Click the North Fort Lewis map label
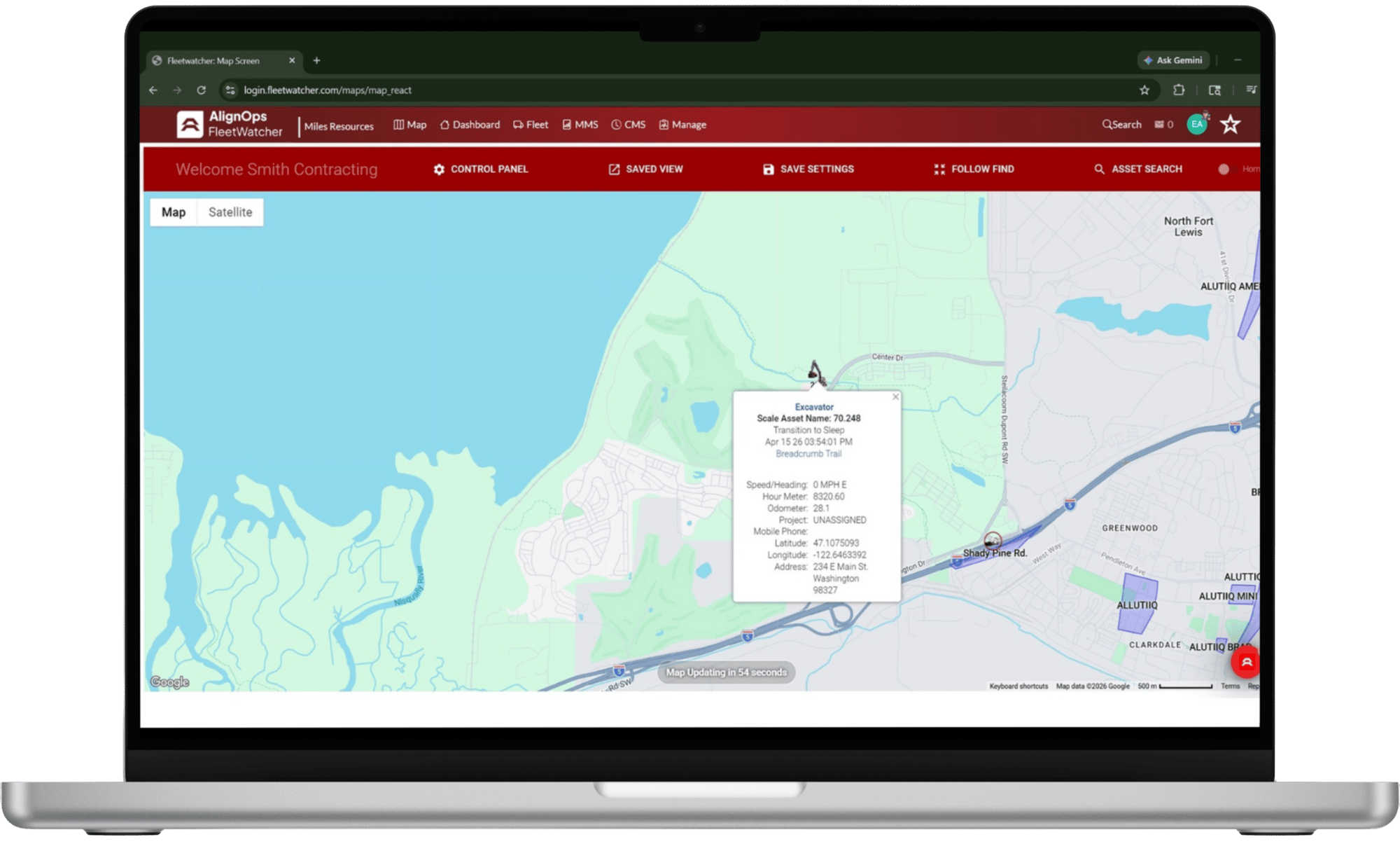The height and width of the screenshot is (844, 1400). pyautogui.click(x=1189, y=226)
